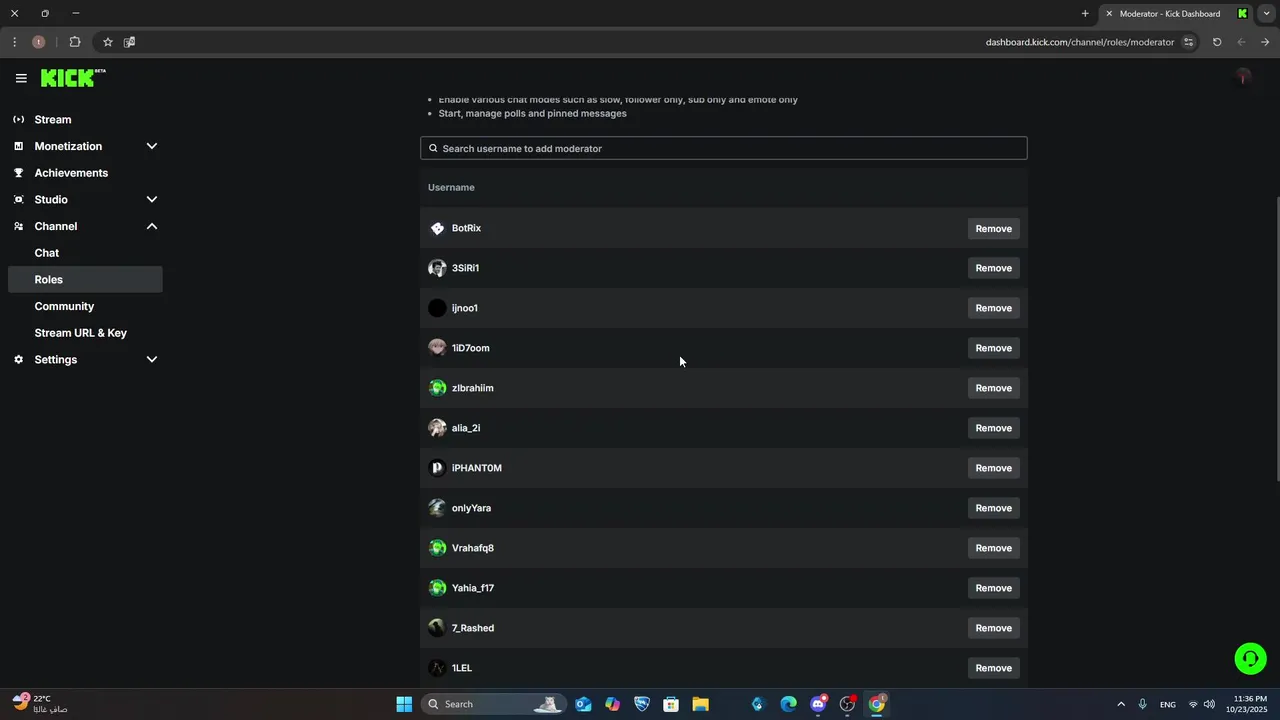Click the Studio icon in the sidebar
Screen dimensions: 1280x720
click(18, 199)
